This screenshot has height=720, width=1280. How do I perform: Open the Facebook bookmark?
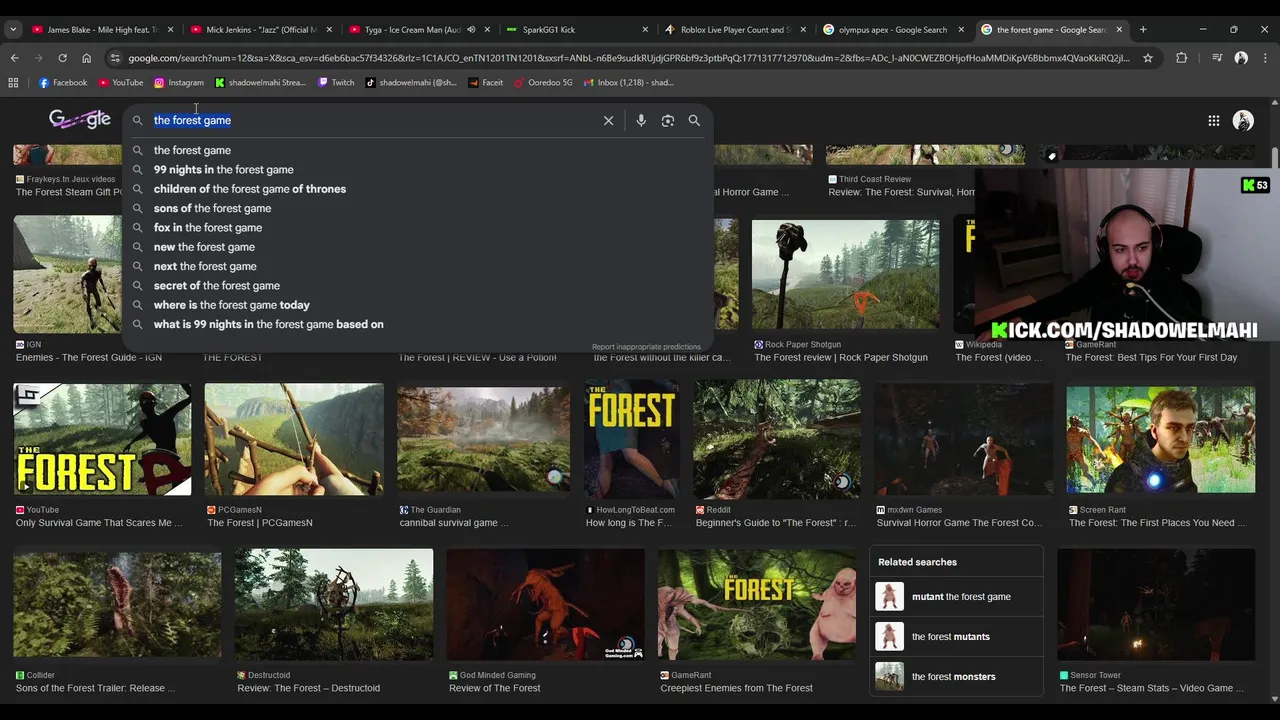63,83
